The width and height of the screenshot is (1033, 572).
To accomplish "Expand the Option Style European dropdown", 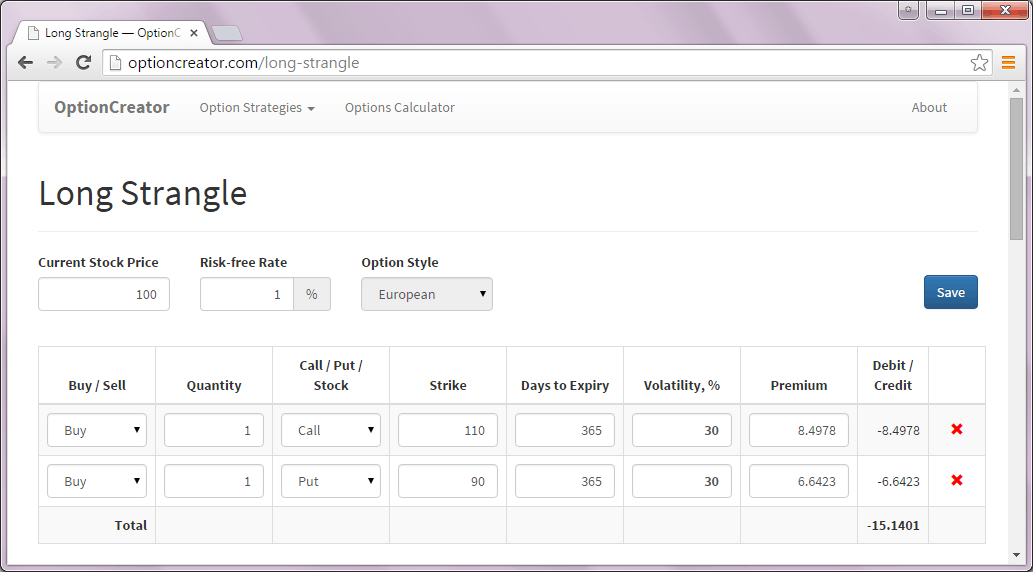I will (x=427, y=294).
